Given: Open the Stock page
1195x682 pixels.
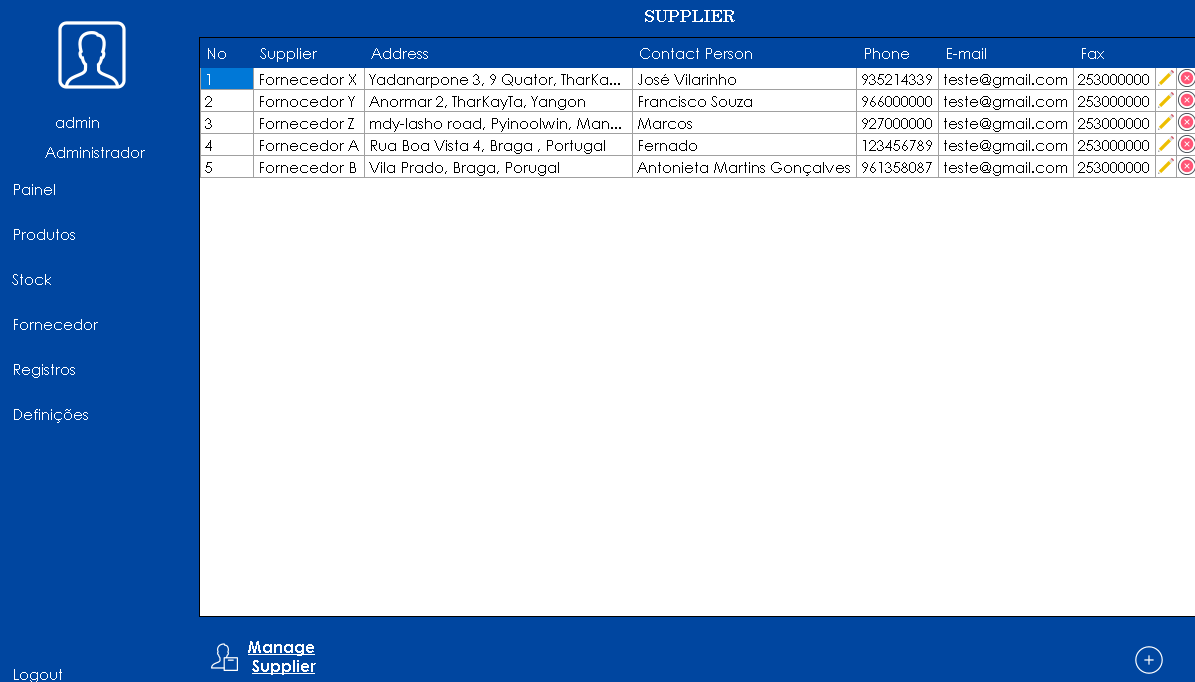Looking at the screenshot, I should coord(32,280).
